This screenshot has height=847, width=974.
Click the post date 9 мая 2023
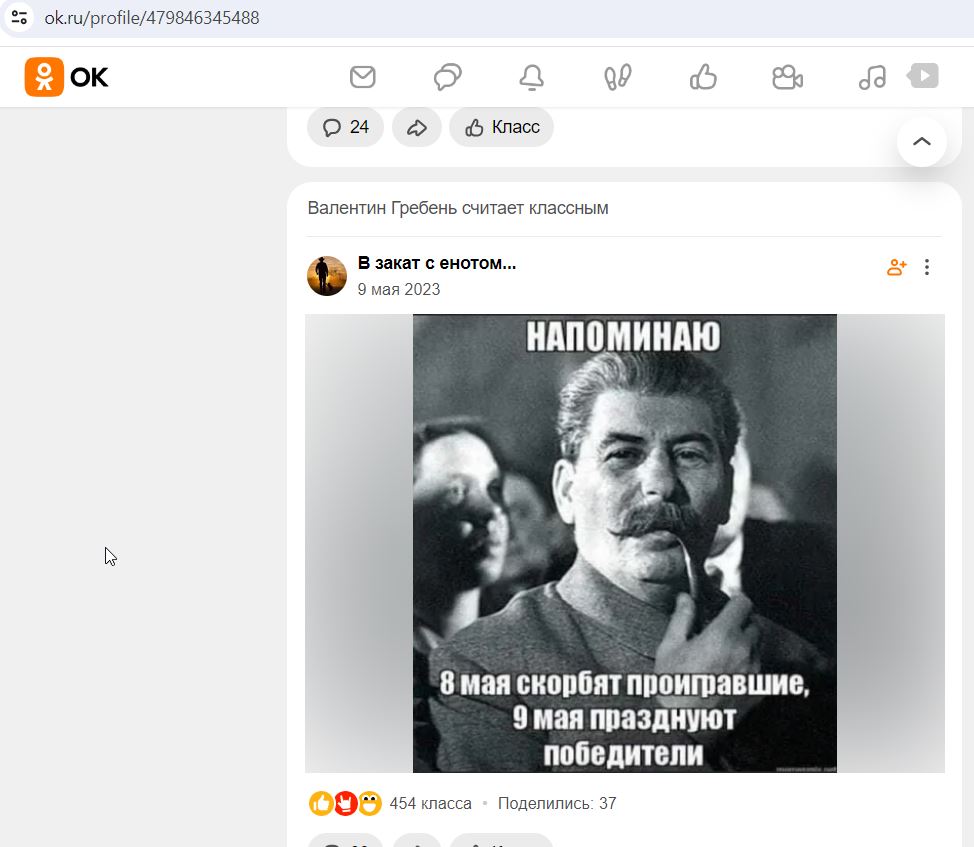(x=399, y=289)
